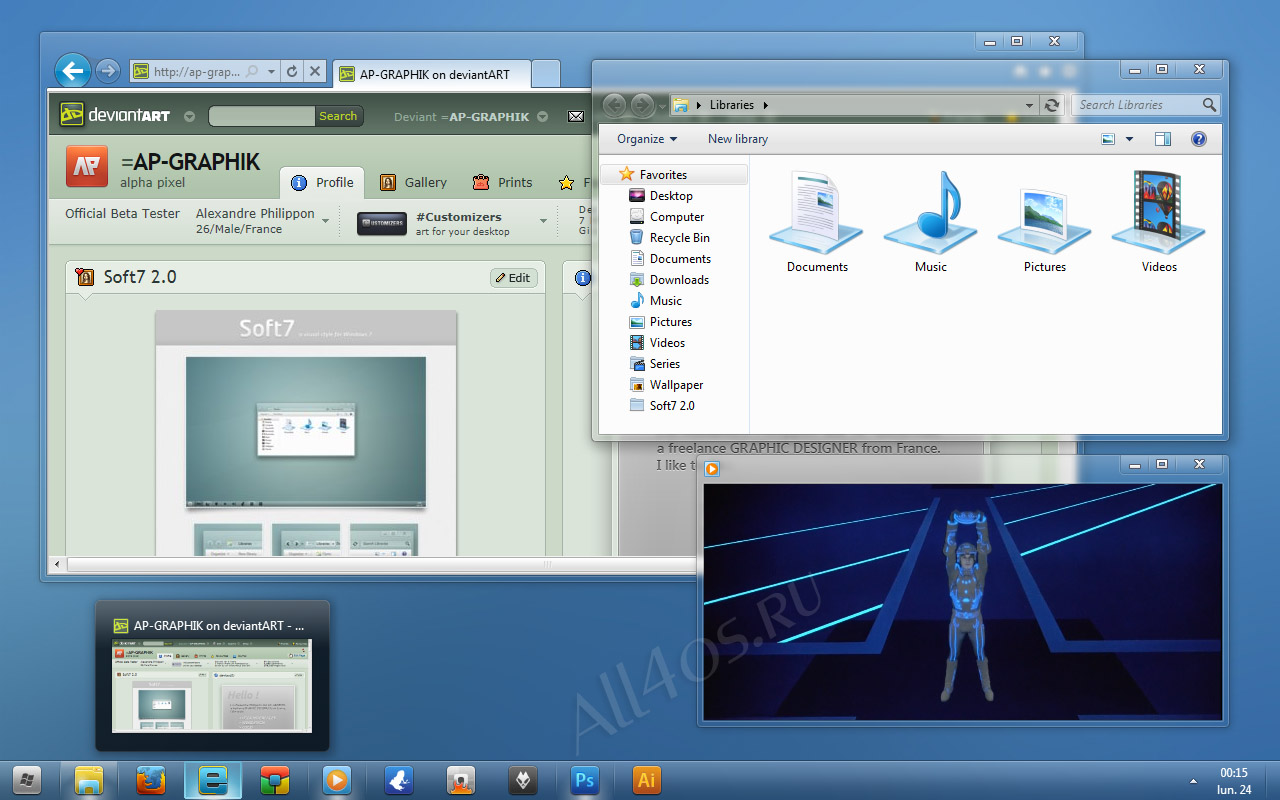1280x800 pixels.
Task: Expand the Deviant =AP-GRAPHIK account dropdown
Action: click(x=542, y=116)
